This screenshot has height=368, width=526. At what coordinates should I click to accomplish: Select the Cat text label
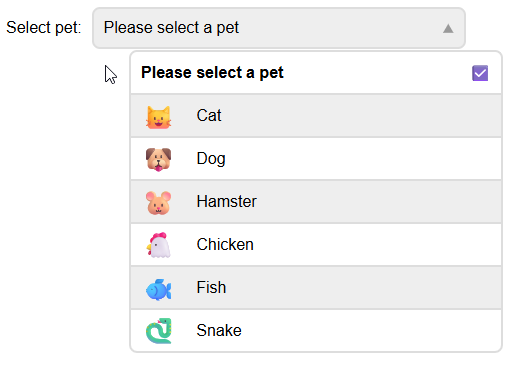pos(209,115)
